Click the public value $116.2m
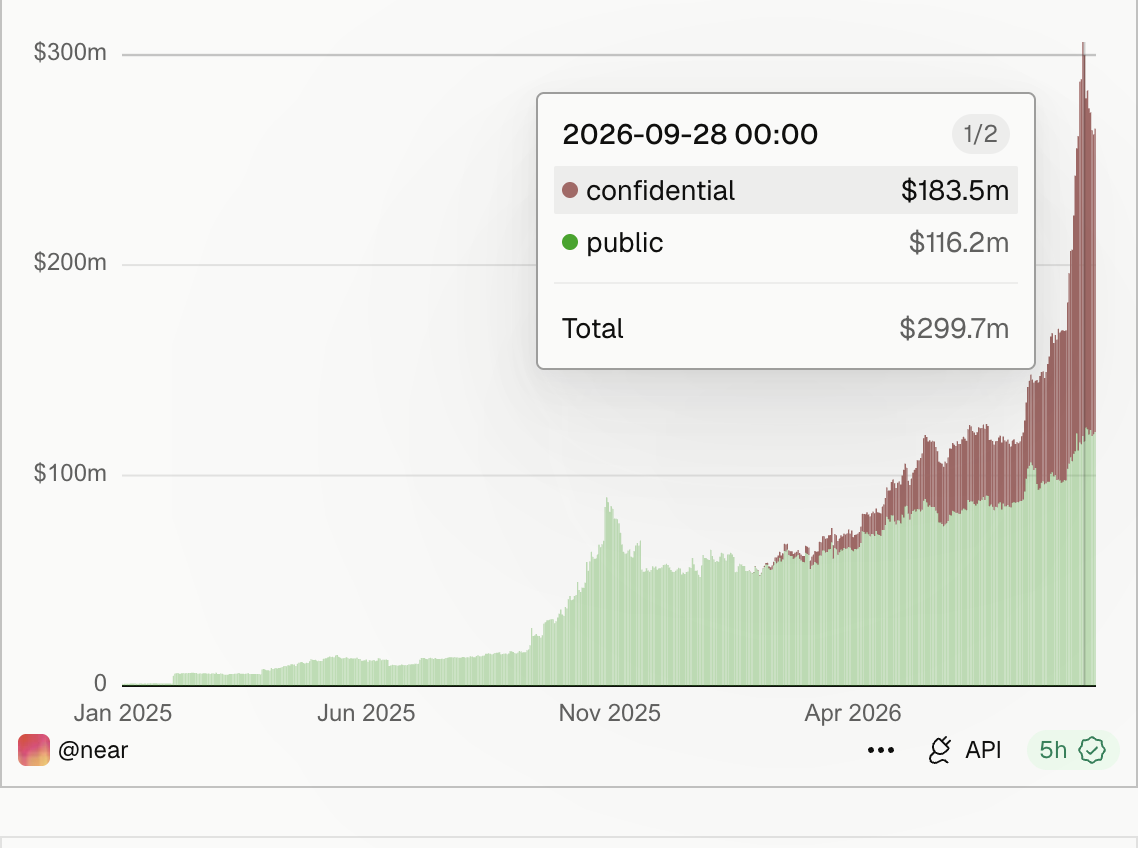The width and height of the screenshot is (1138, 848). (959, 243)
